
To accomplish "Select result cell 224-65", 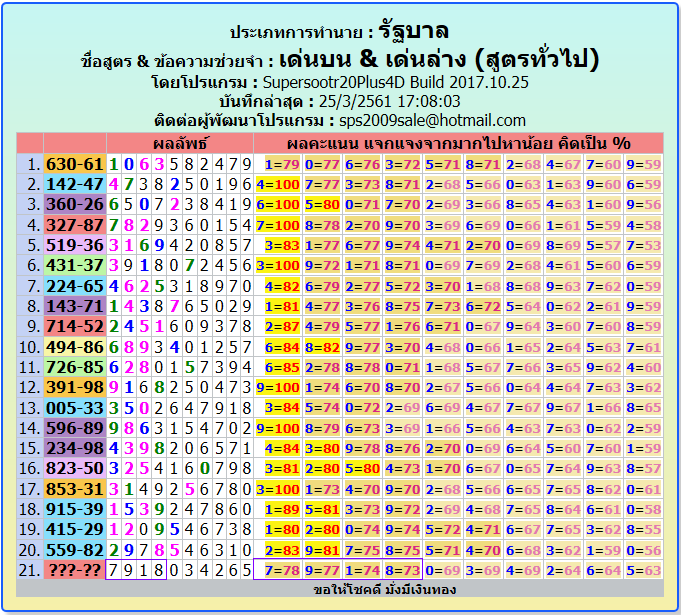I will click(75, 286).
